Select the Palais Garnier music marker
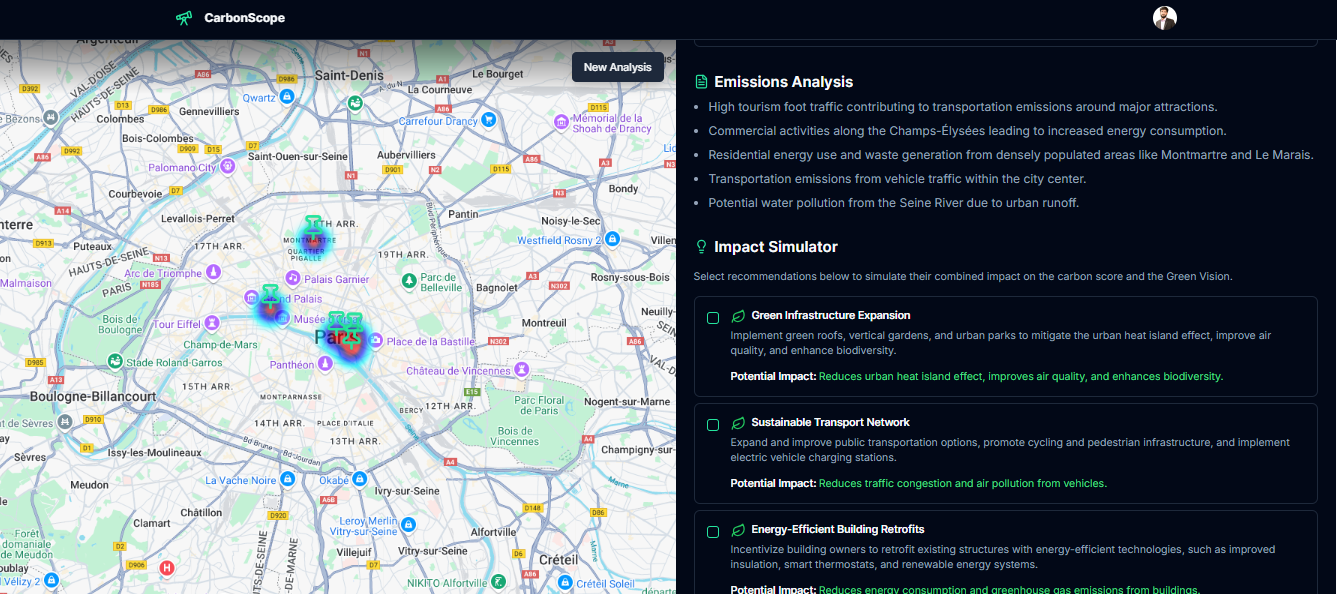The width and height of the screenshot is (1337, 594). point(291,279)
